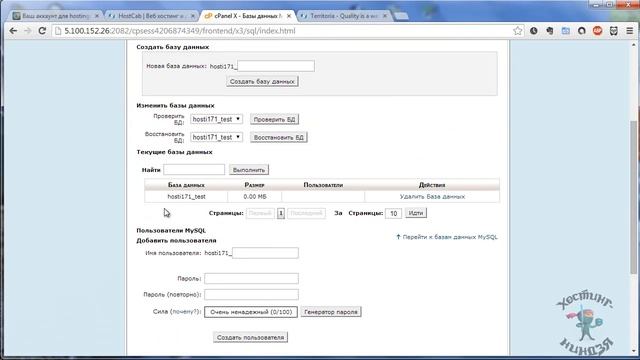Image resolution: width=640 pixels, height=360 pixels.
Task: Click the 'Восстановить БД' button
Action: pyautogui.click(x=279, y=137)
